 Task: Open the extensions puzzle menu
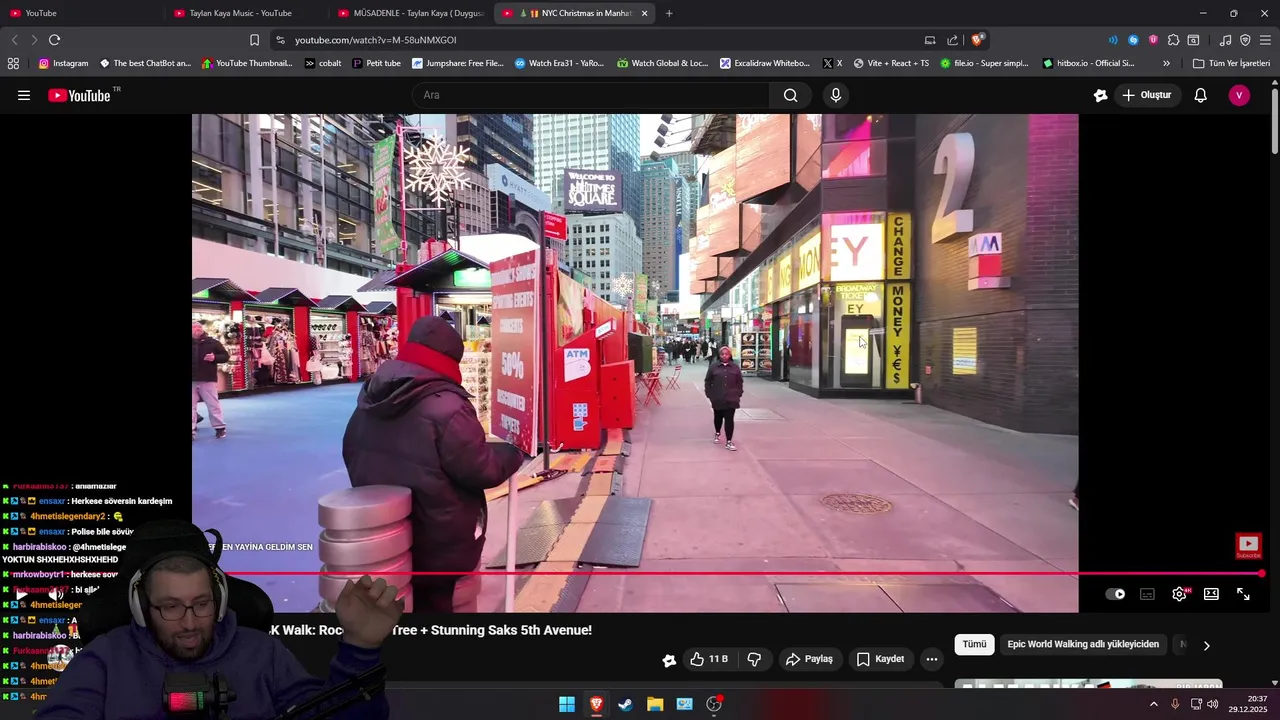[1173, 40]
